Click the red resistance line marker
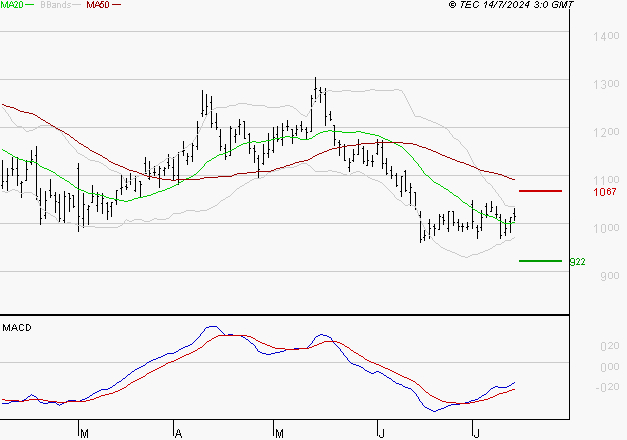 click(x=540, y=191)
